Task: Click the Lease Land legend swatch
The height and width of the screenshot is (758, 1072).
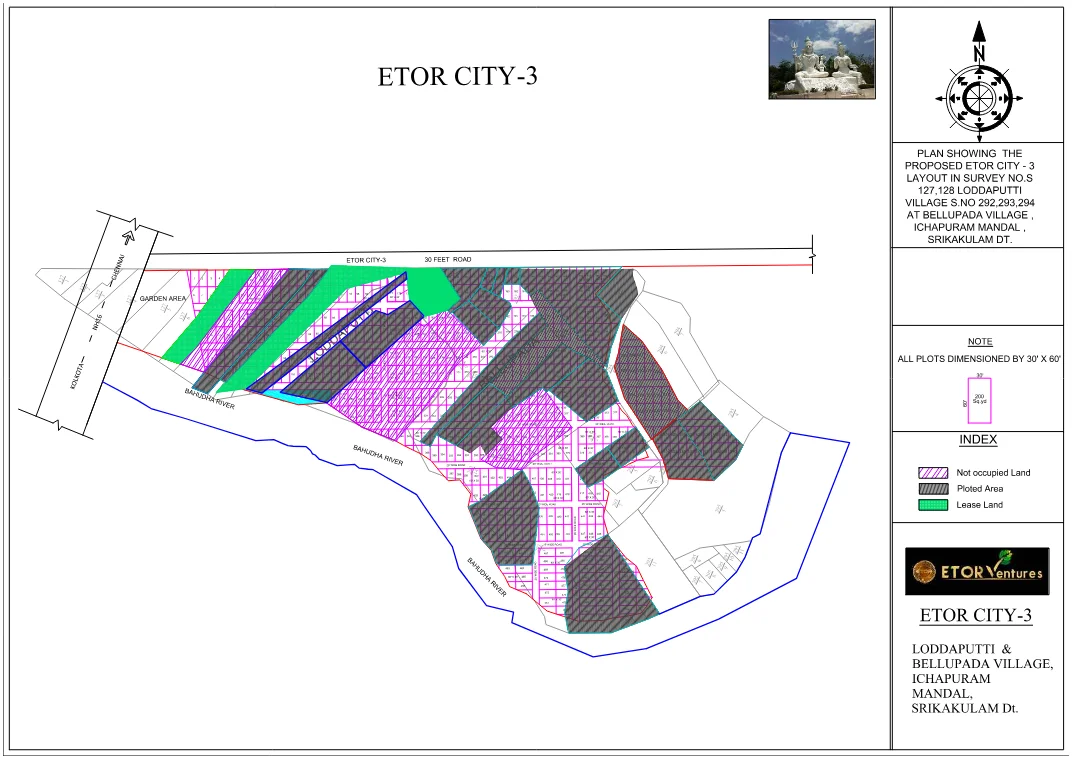Action: (x=933, y=505)
